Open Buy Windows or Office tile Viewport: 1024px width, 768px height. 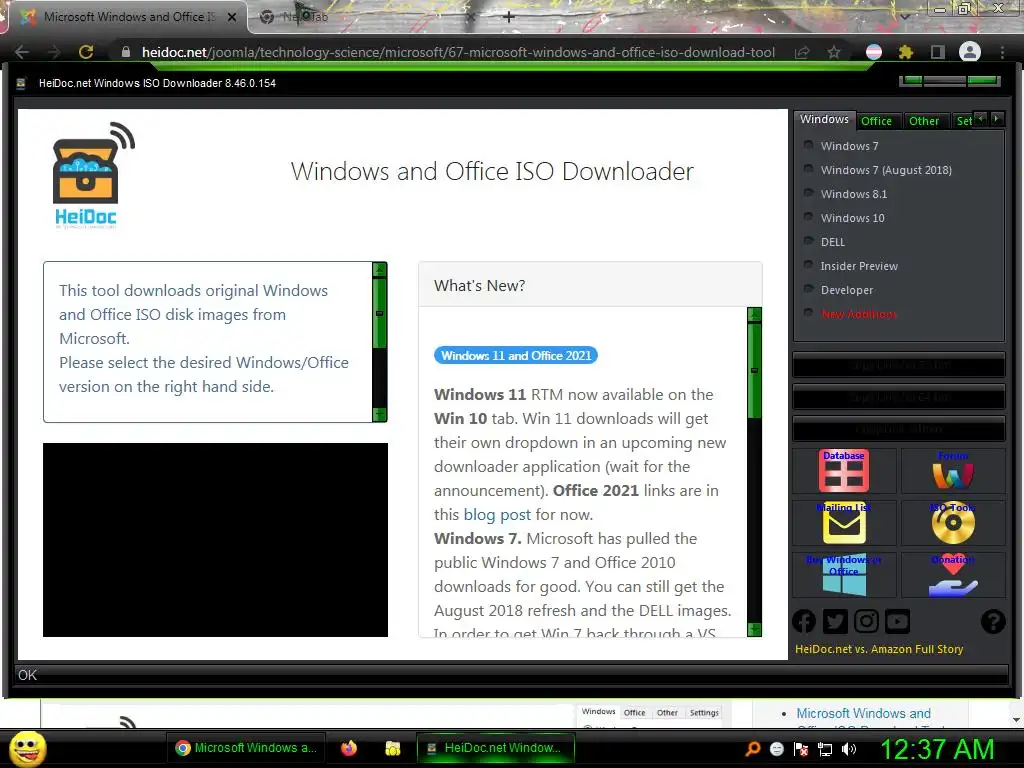(x=844, y=575)
